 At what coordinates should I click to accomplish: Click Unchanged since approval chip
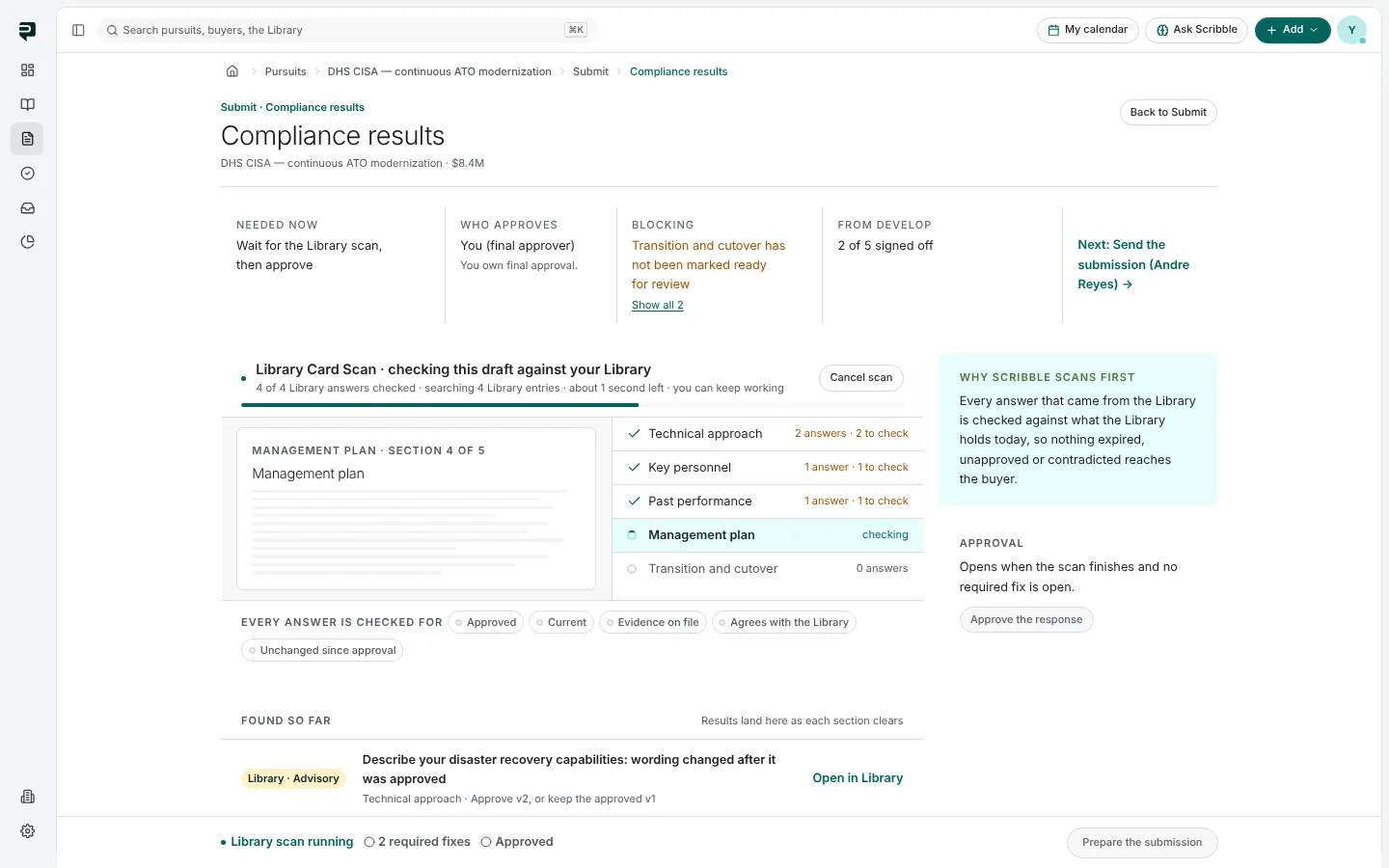click(322, 650)
